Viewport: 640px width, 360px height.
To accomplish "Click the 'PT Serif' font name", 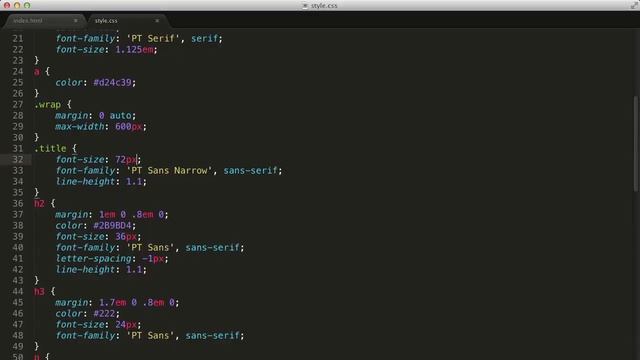I will 153,39.
